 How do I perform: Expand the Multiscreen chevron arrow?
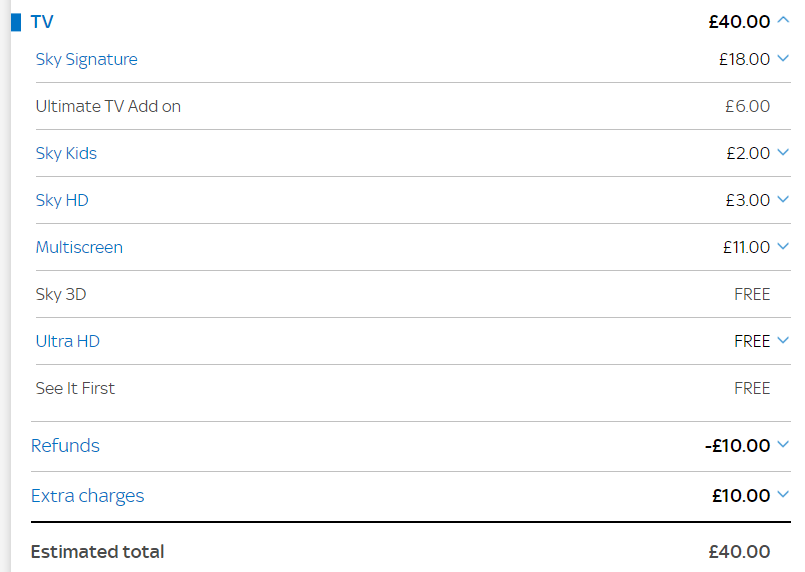[x=783, y=246]
